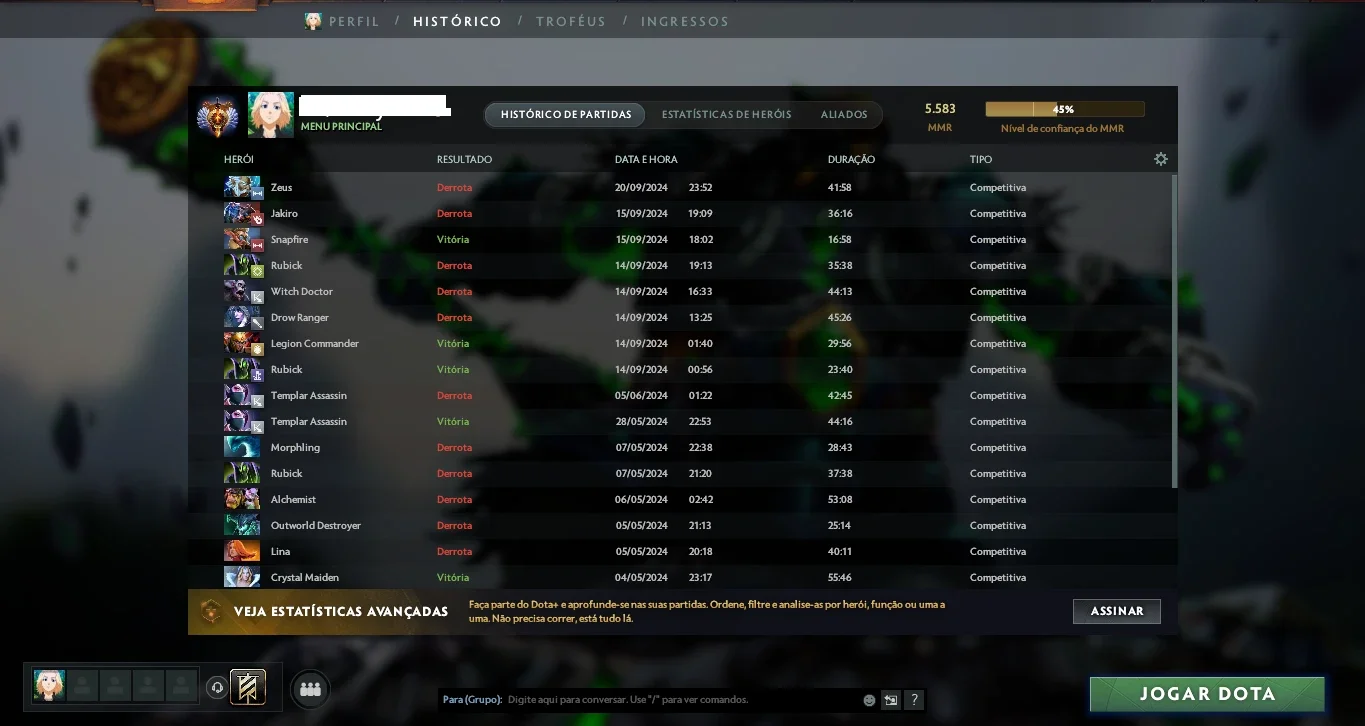Sort by the Tipo column header

[981, 159]
